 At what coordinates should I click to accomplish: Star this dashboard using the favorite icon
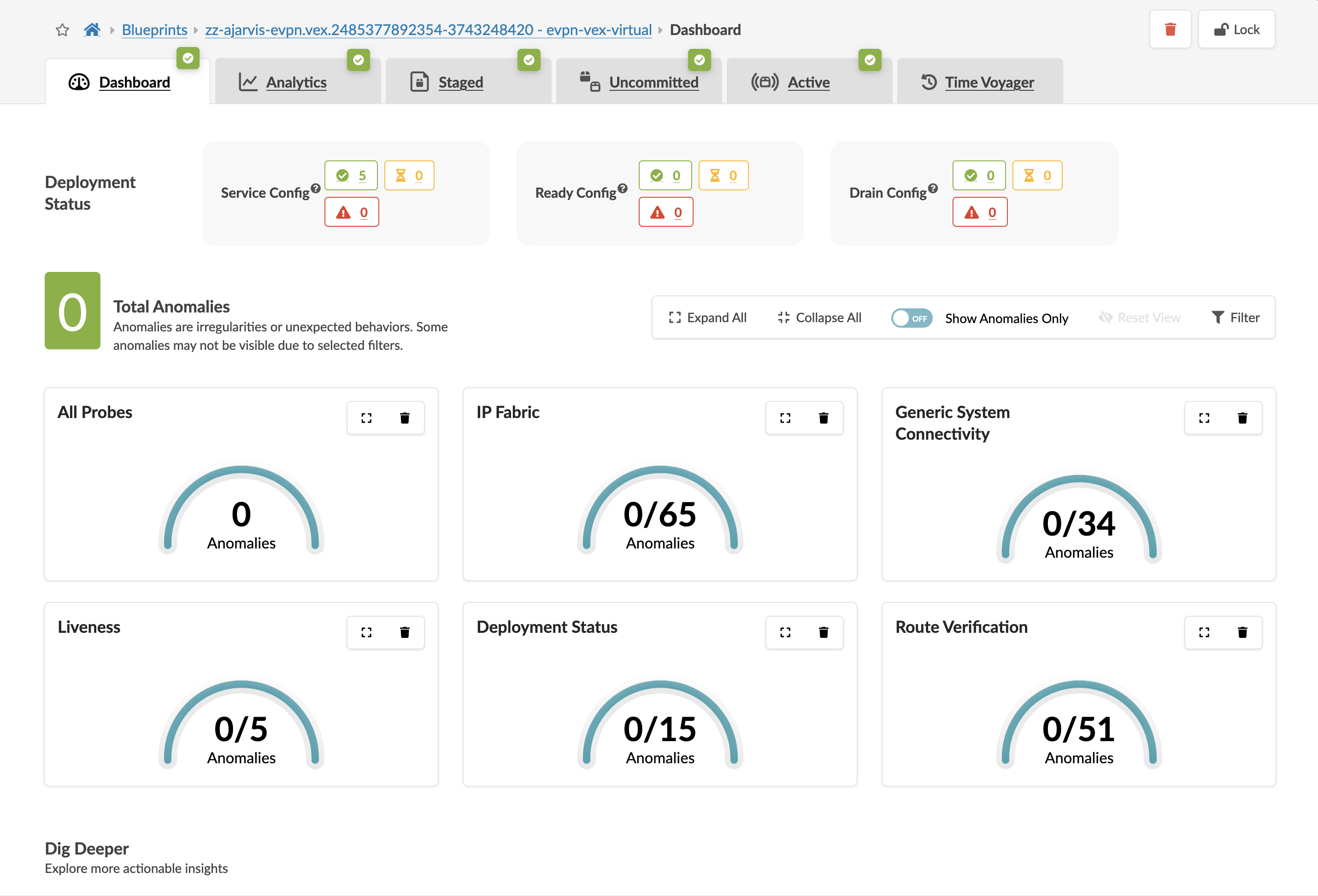(62, 30)
